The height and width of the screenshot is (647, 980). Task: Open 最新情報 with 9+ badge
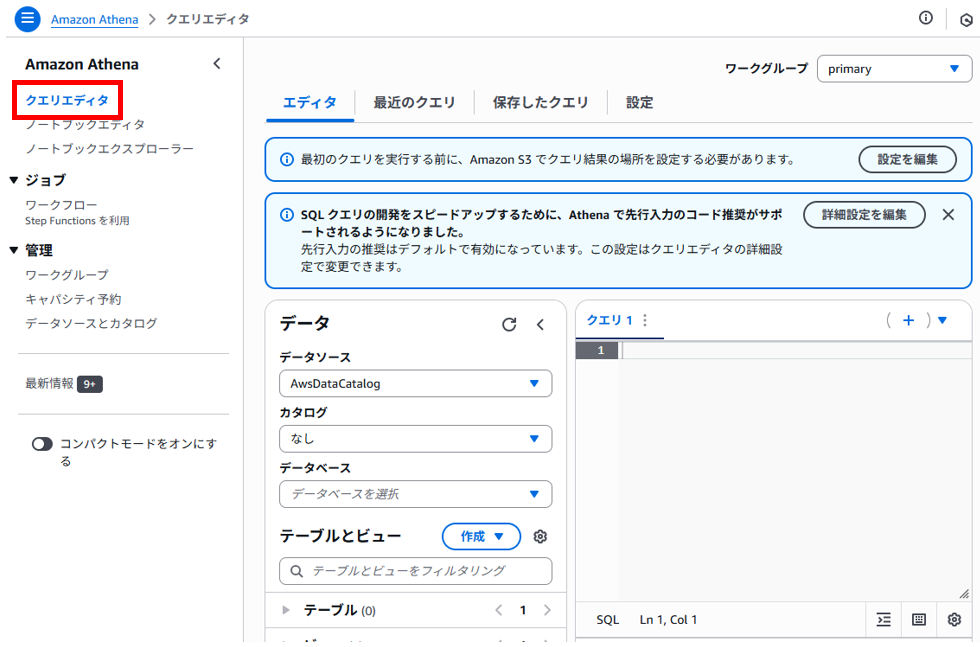(x=63, y=383)
